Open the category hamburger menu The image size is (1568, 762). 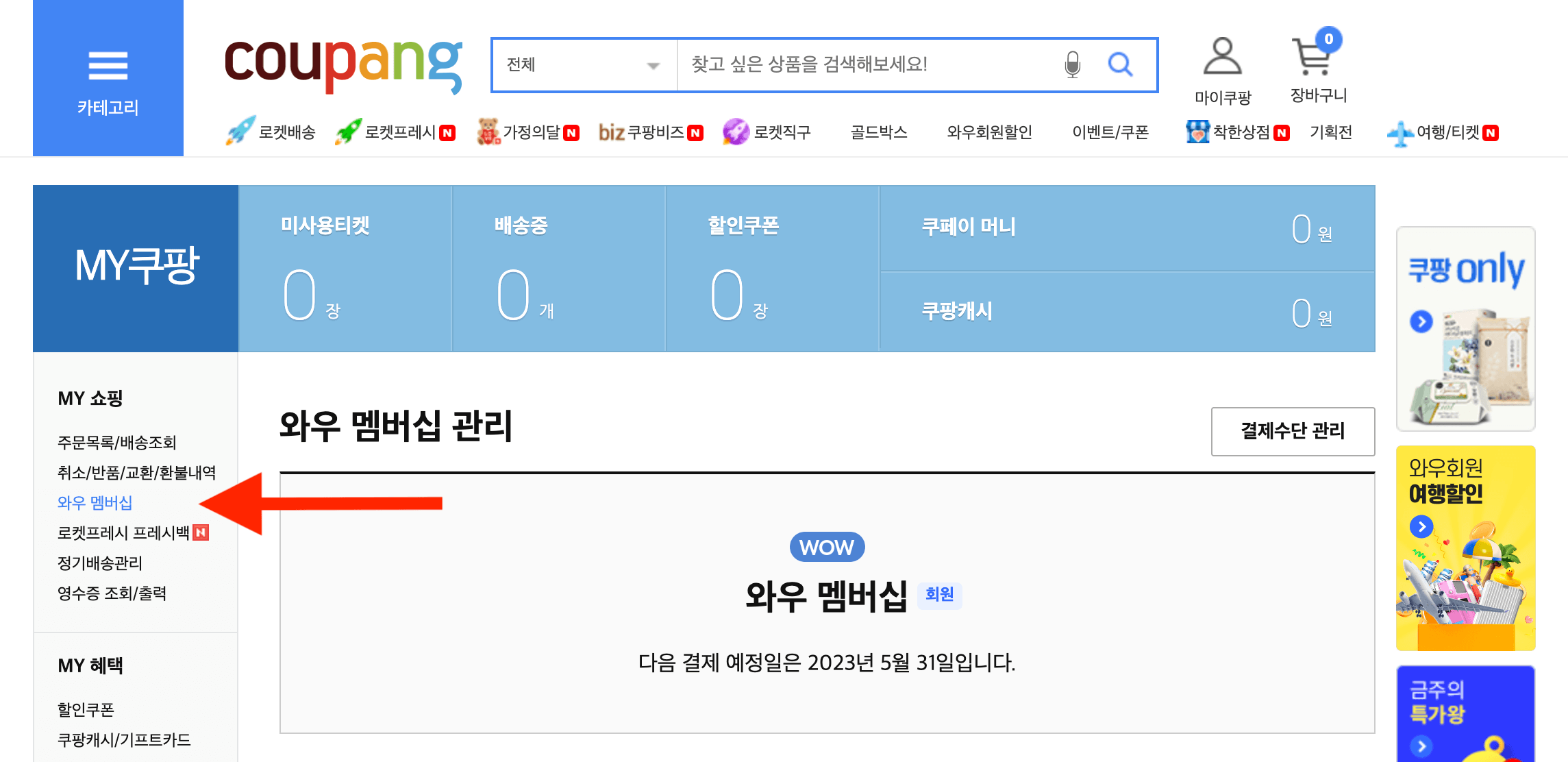coord(107,66)
